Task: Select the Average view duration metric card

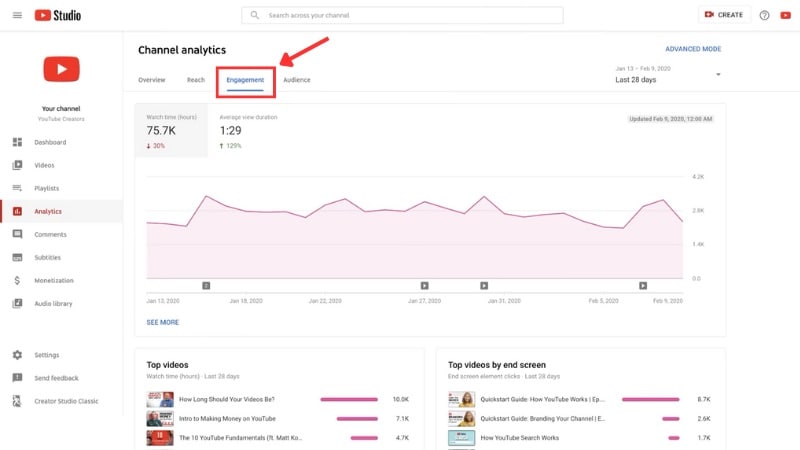Action: point(248,131)
